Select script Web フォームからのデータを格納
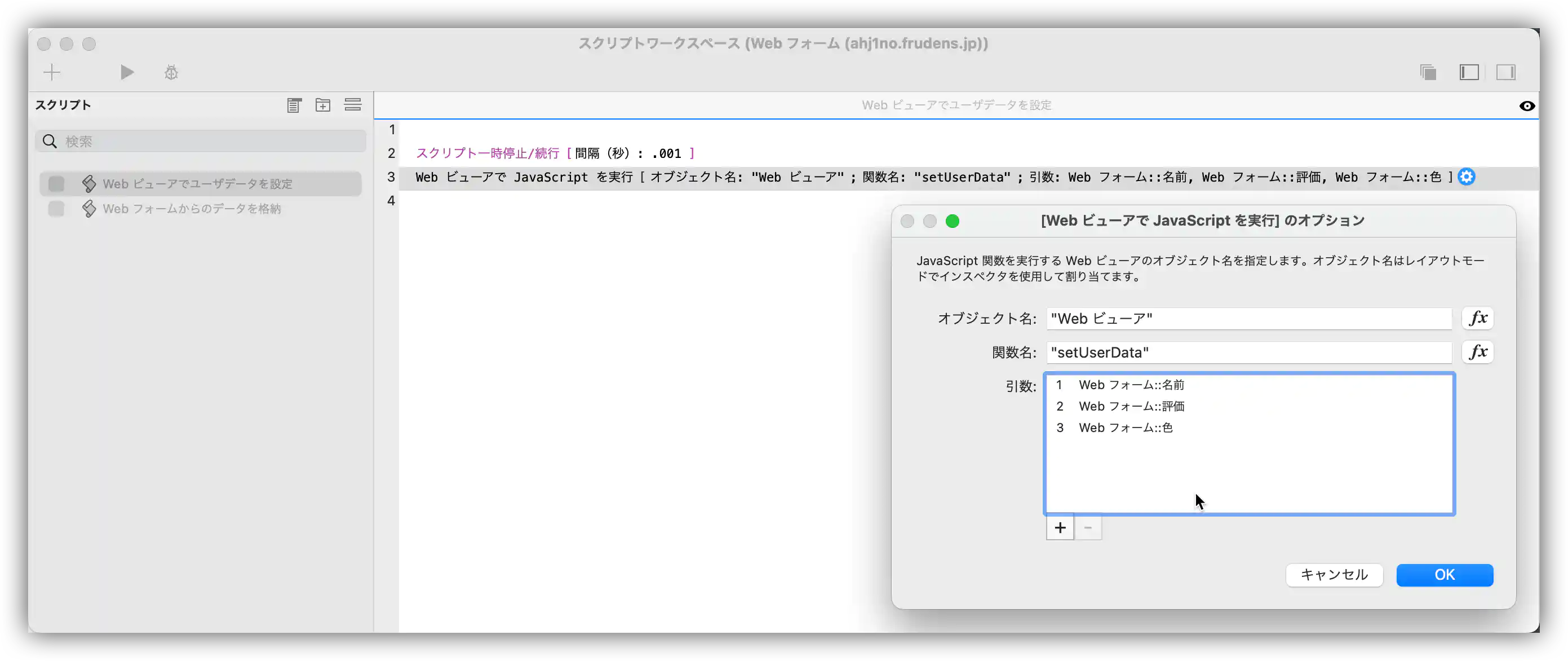 (x=191, y=208)
